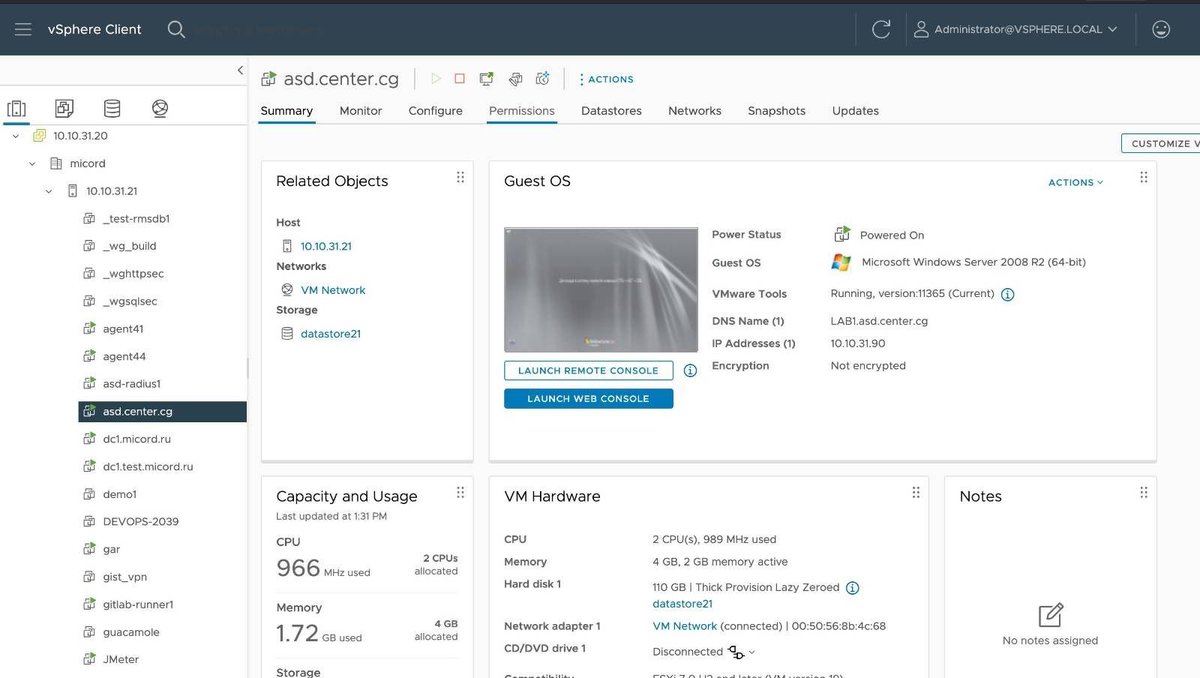Click the Power Off VM icon
The width and height of the screenshot is (1200, 678).
(x=460, y=79)
